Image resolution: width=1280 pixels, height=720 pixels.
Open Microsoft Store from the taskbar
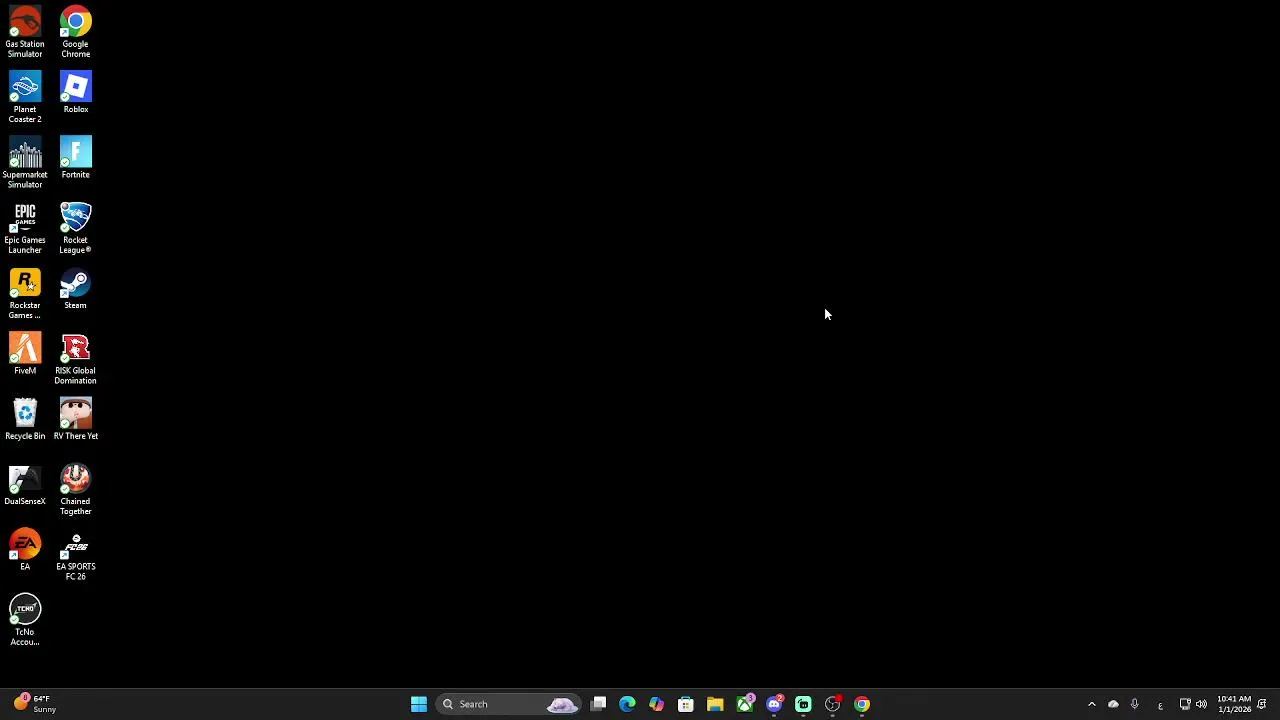click(x=686, y=704)
